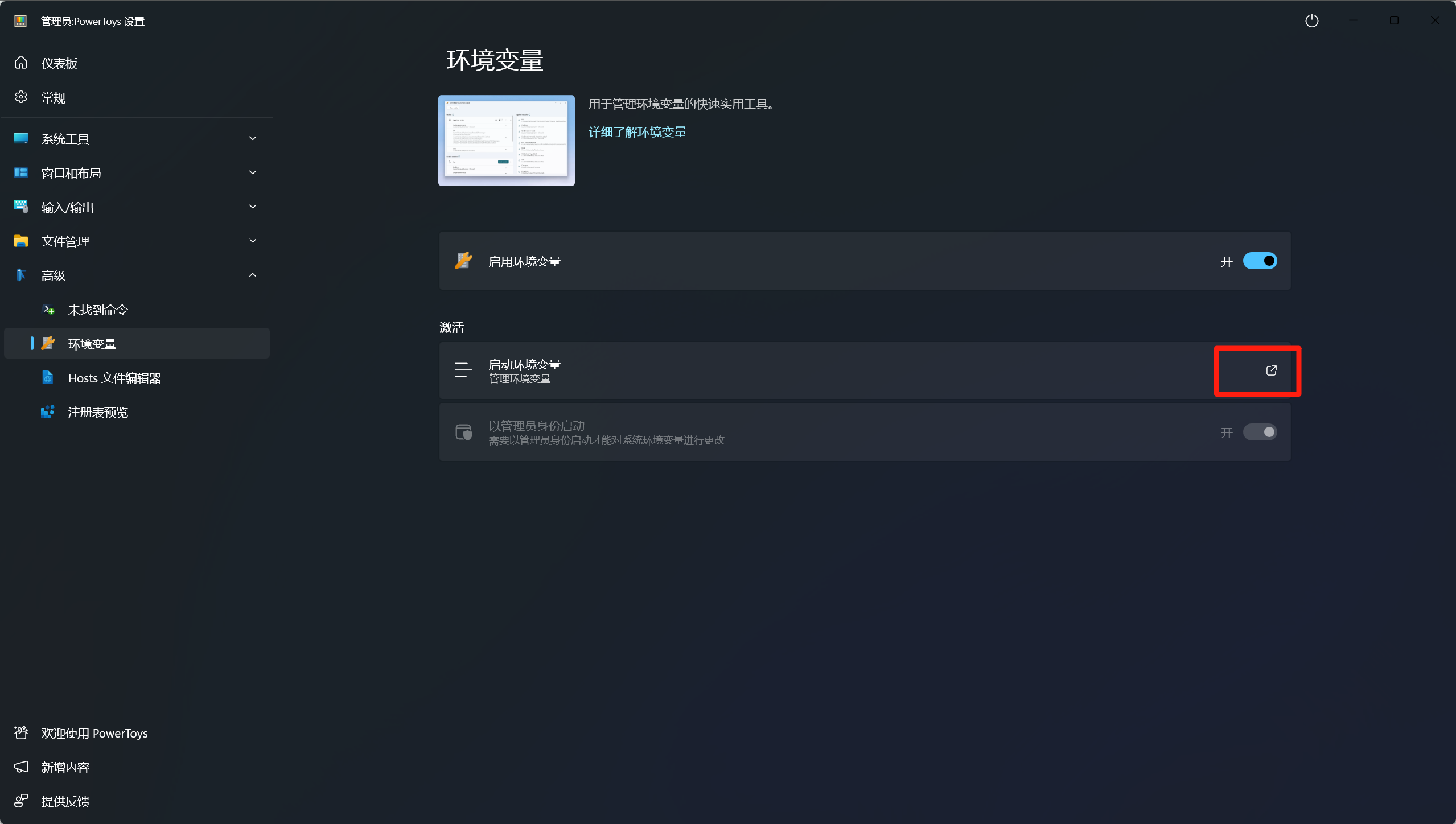Click the 环境变量 page heading

tap(495, 60)
